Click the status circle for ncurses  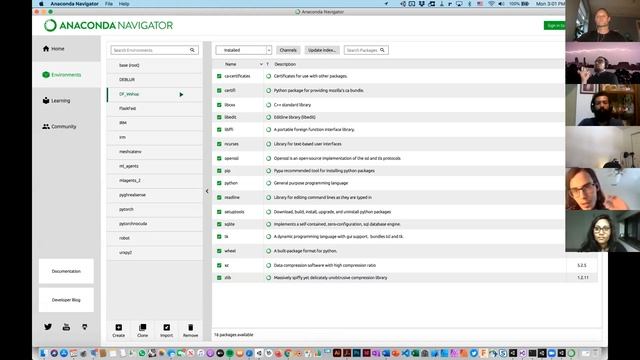pos(269,144)
